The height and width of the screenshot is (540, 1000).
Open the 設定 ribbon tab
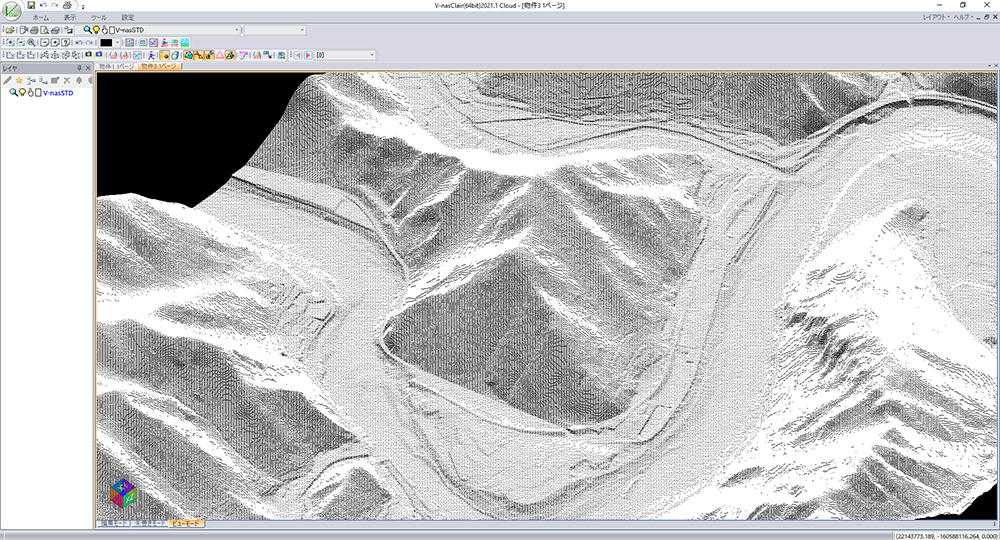pos(128,18)
